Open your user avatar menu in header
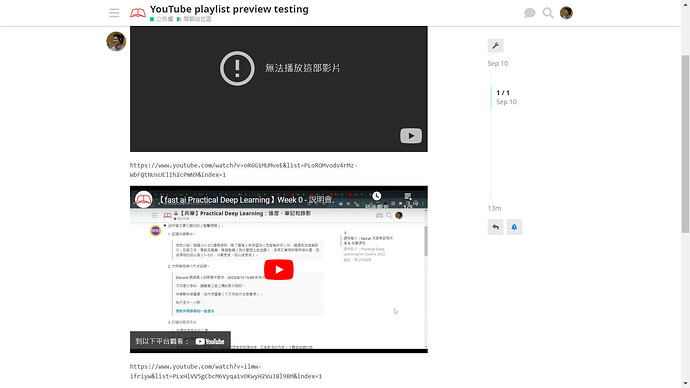Image resolution: width=690 pixels, height=388 pixels. click(566, 13)
